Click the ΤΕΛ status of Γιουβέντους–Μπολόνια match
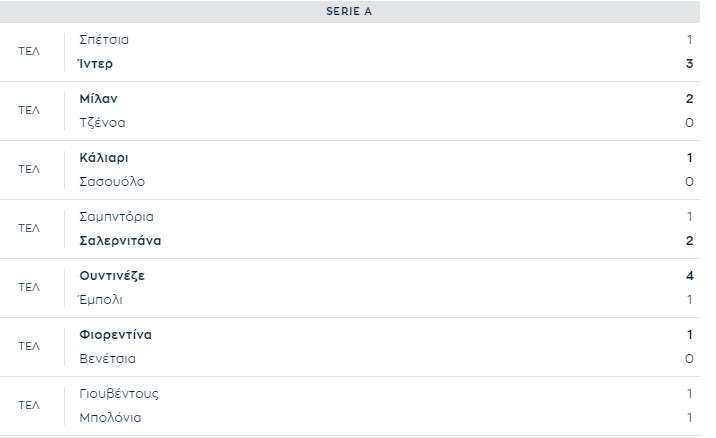716x438 pixels. pos(29,405)
